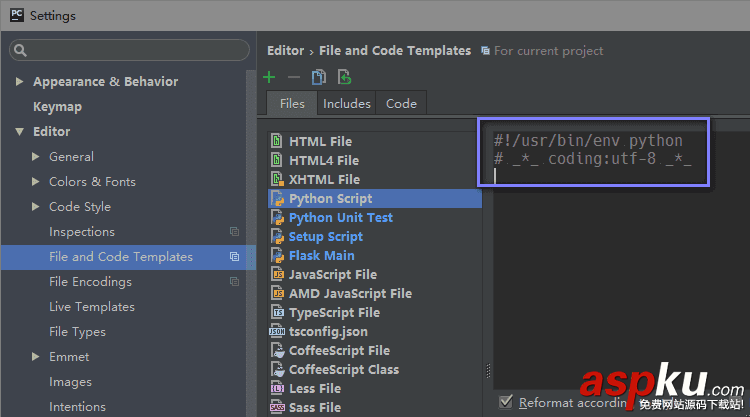Switch to the Includes tab
Image resolution: width=750 pixels, height=417 pixels.
pos(347,103)
